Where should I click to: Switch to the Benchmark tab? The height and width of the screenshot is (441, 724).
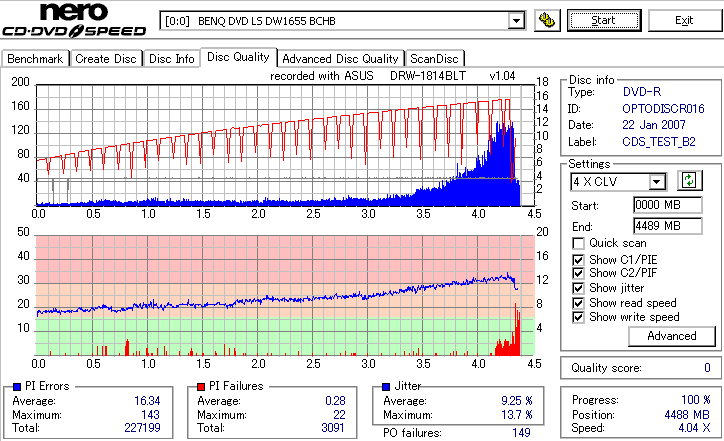(x=35, y=59)
